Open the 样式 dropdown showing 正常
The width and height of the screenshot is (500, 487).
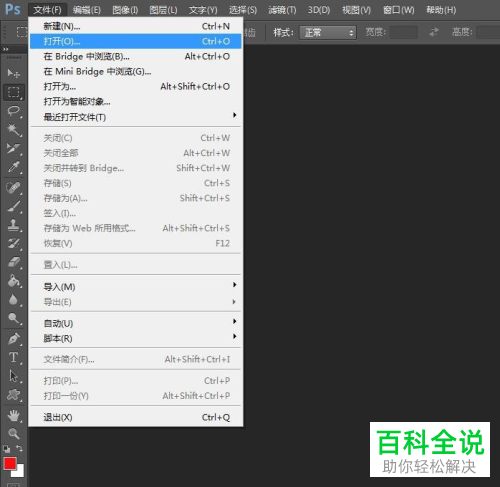point(328,33)
